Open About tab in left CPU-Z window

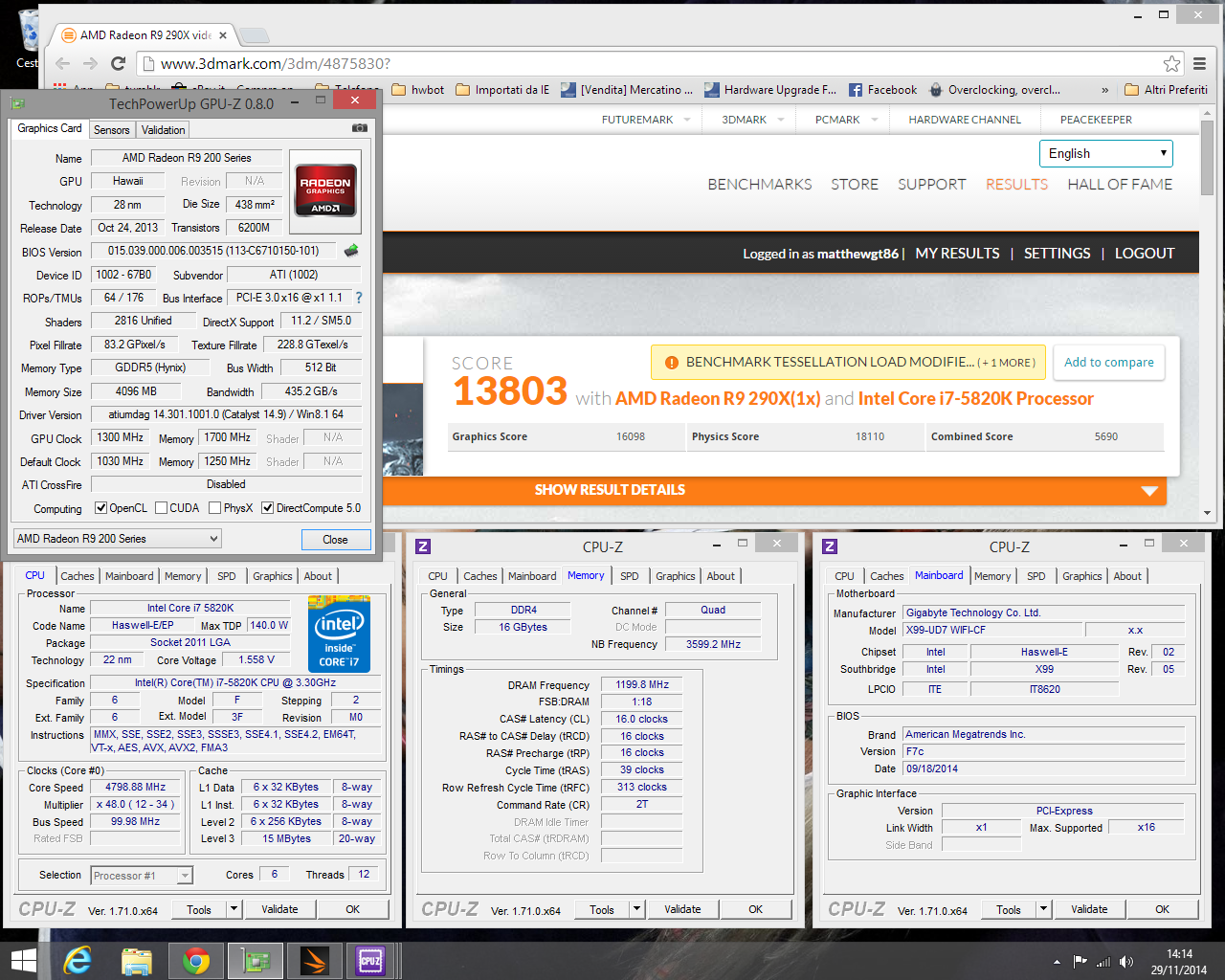318,576
